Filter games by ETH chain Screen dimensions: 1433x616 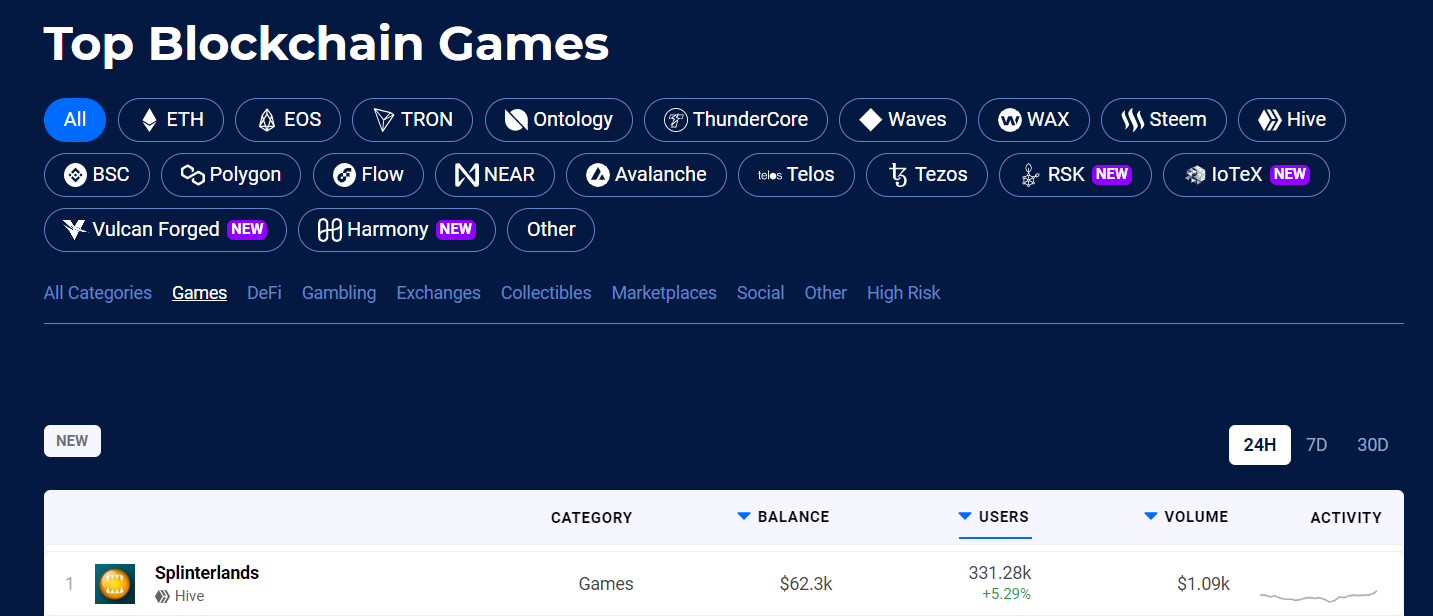click(x=171, y=120)
